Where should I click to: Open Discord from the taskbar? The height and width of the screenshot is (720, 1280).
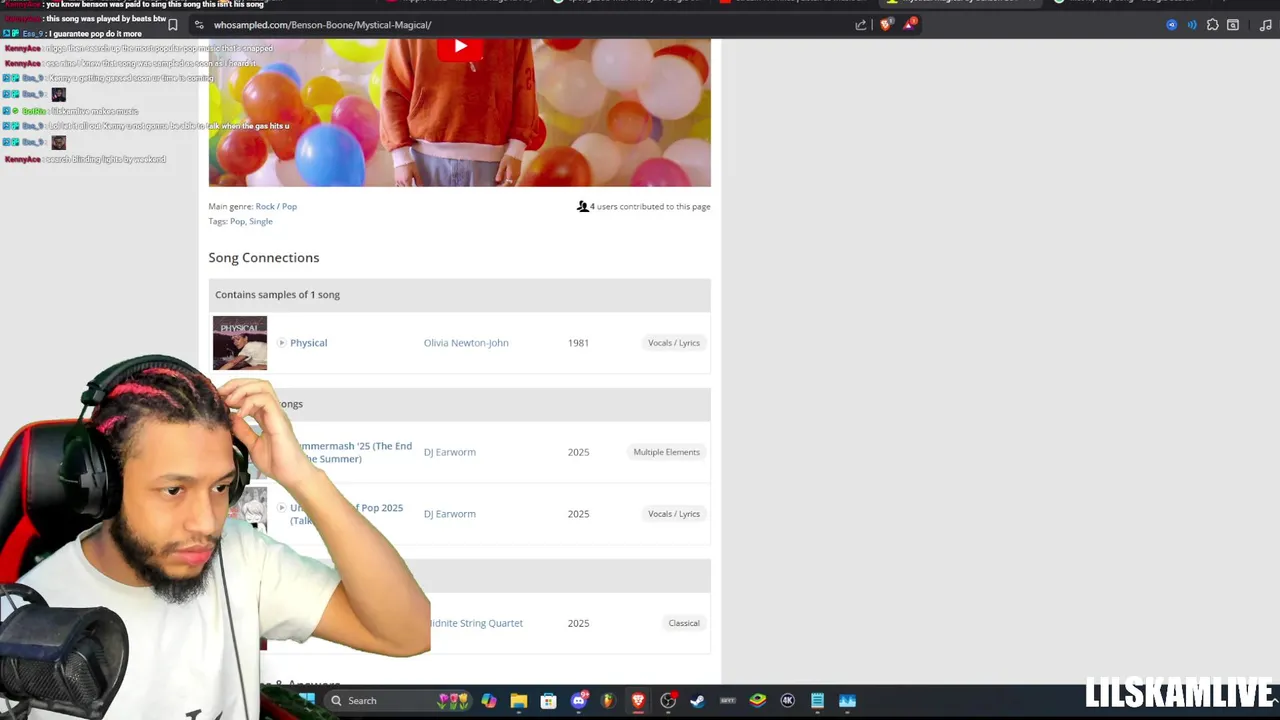(578, 701)
